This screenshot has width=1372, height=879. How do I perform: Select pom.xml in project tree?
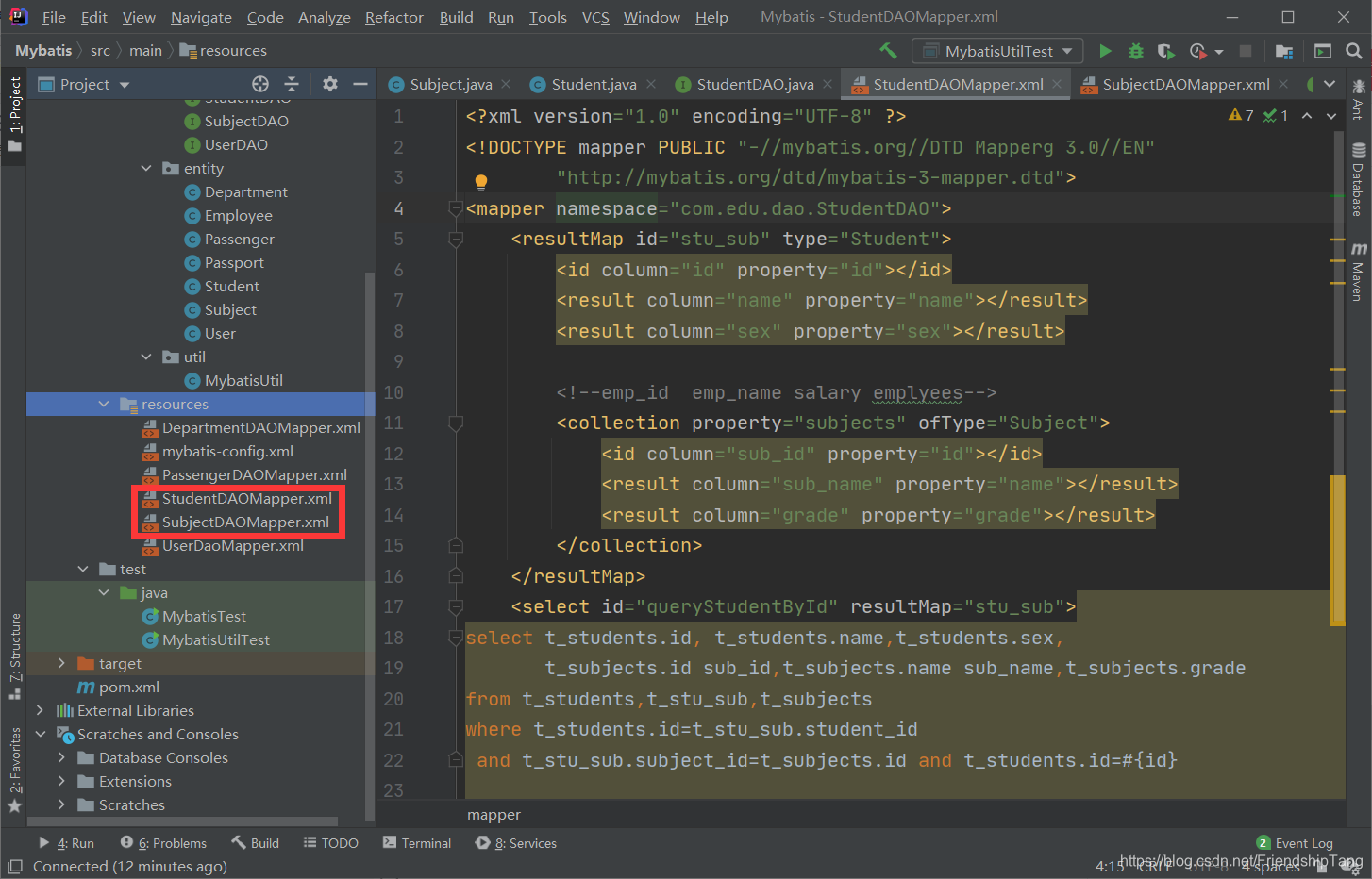coord(128,687)
